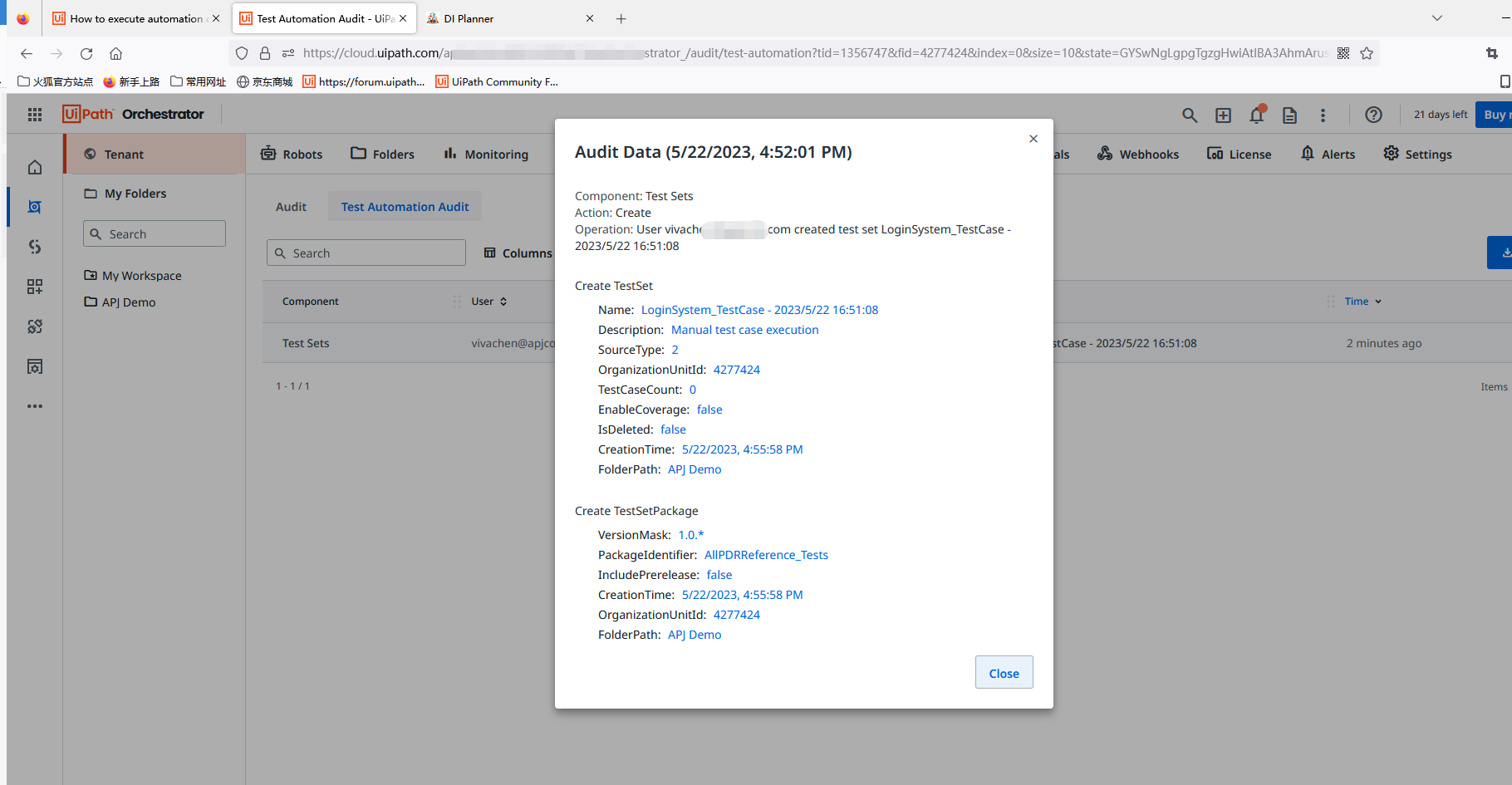The height and width of the screenshot is (785, 1512).
Task: Go back in browser history
Action: [x=27, y=53]
